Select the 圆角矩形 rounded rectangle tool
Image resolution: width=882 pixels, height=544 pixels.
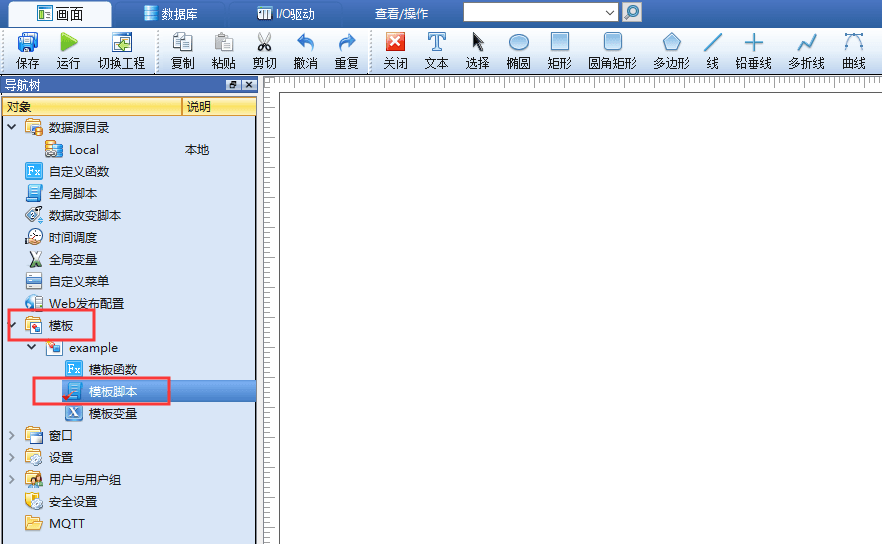[612, 43]
